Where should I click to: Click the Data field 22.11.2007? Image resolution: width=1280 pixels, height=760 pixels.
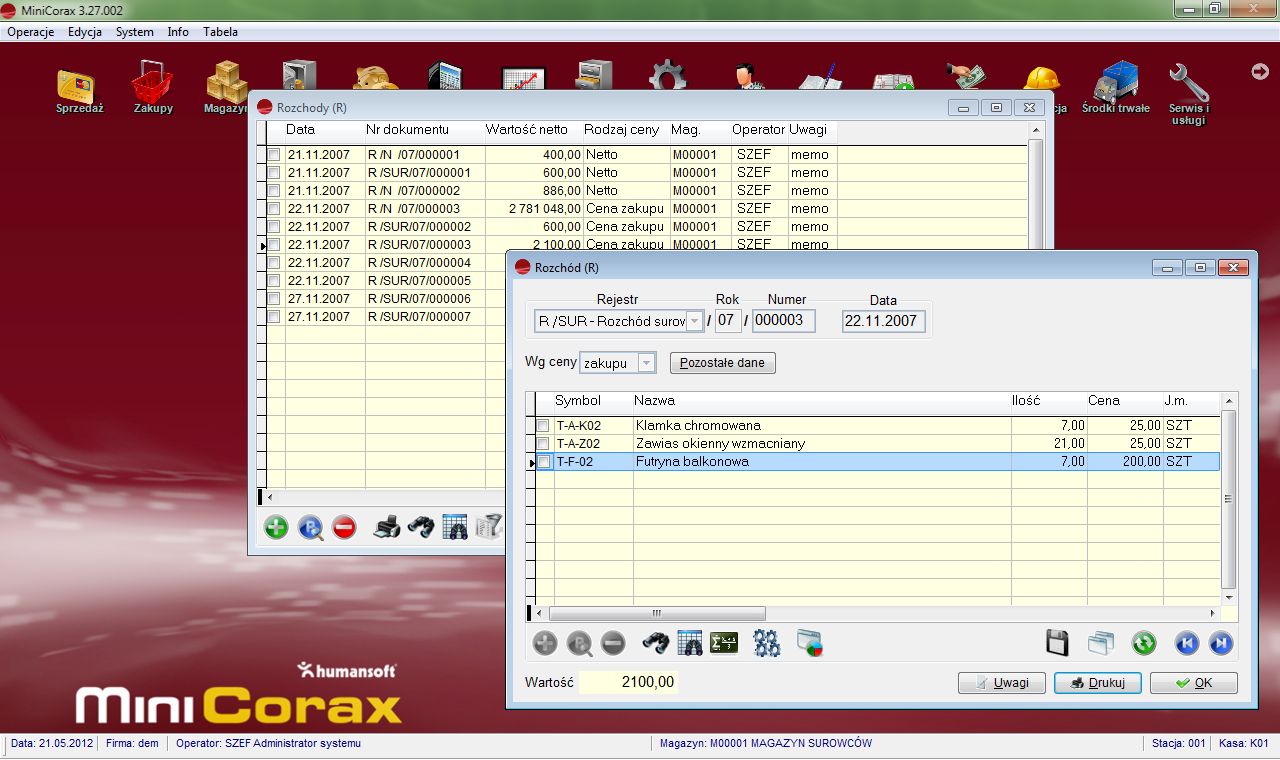[x=884, y=321]
